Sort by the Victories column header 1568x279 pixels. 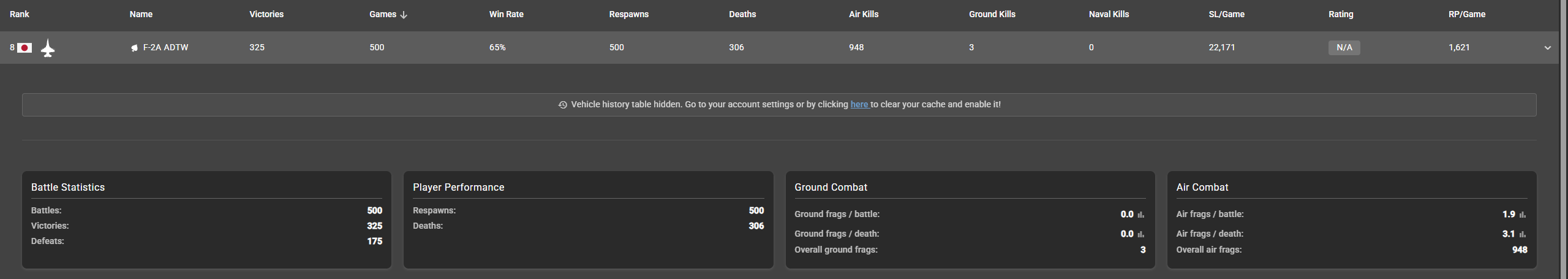(x=266, y=14)
